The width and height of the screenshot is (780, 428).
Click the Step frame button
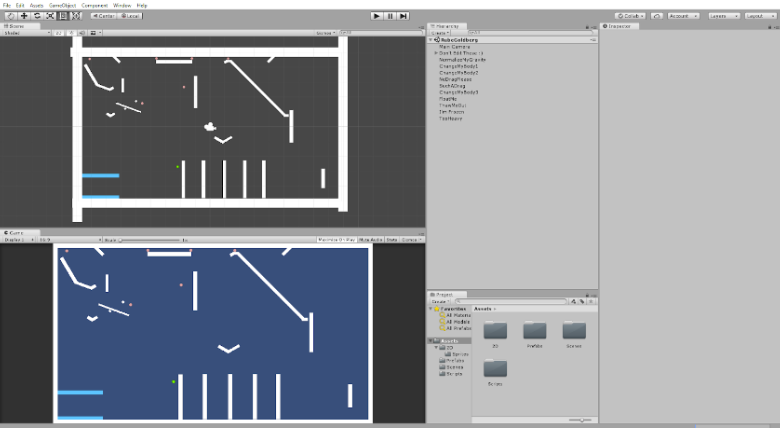[403, 16]
